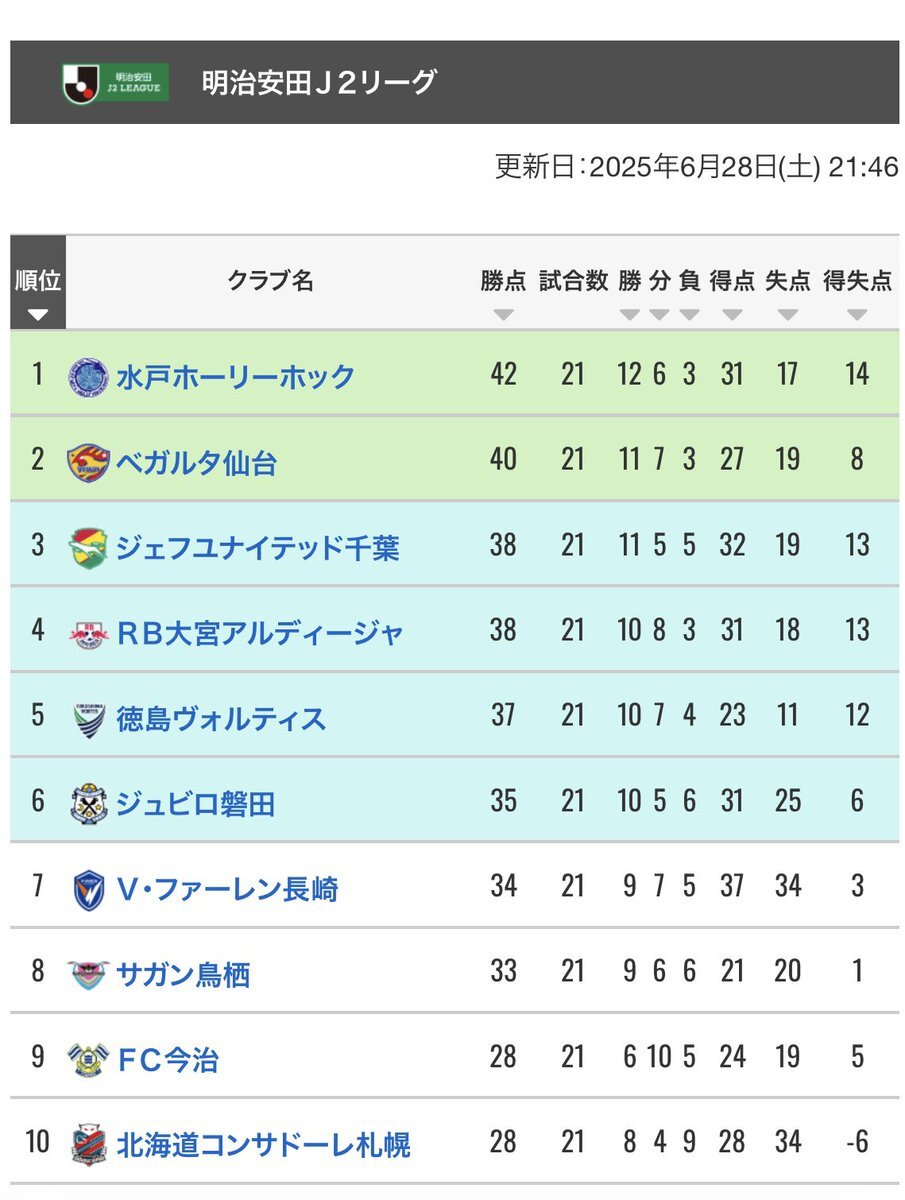The image size is (905, 1200).
Task: Sort by 得失点 goal difference arrow
Action: pyautogui.click(x=857, y=315)
